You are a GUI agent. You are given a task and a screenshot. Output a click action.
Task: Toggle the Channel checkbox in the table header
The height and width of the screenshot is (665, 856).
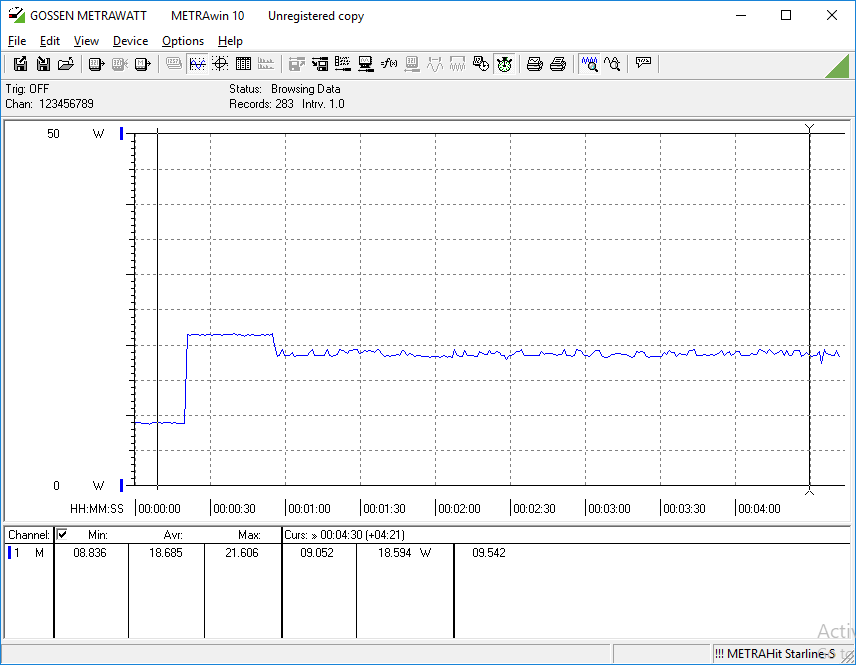(62, 534)
